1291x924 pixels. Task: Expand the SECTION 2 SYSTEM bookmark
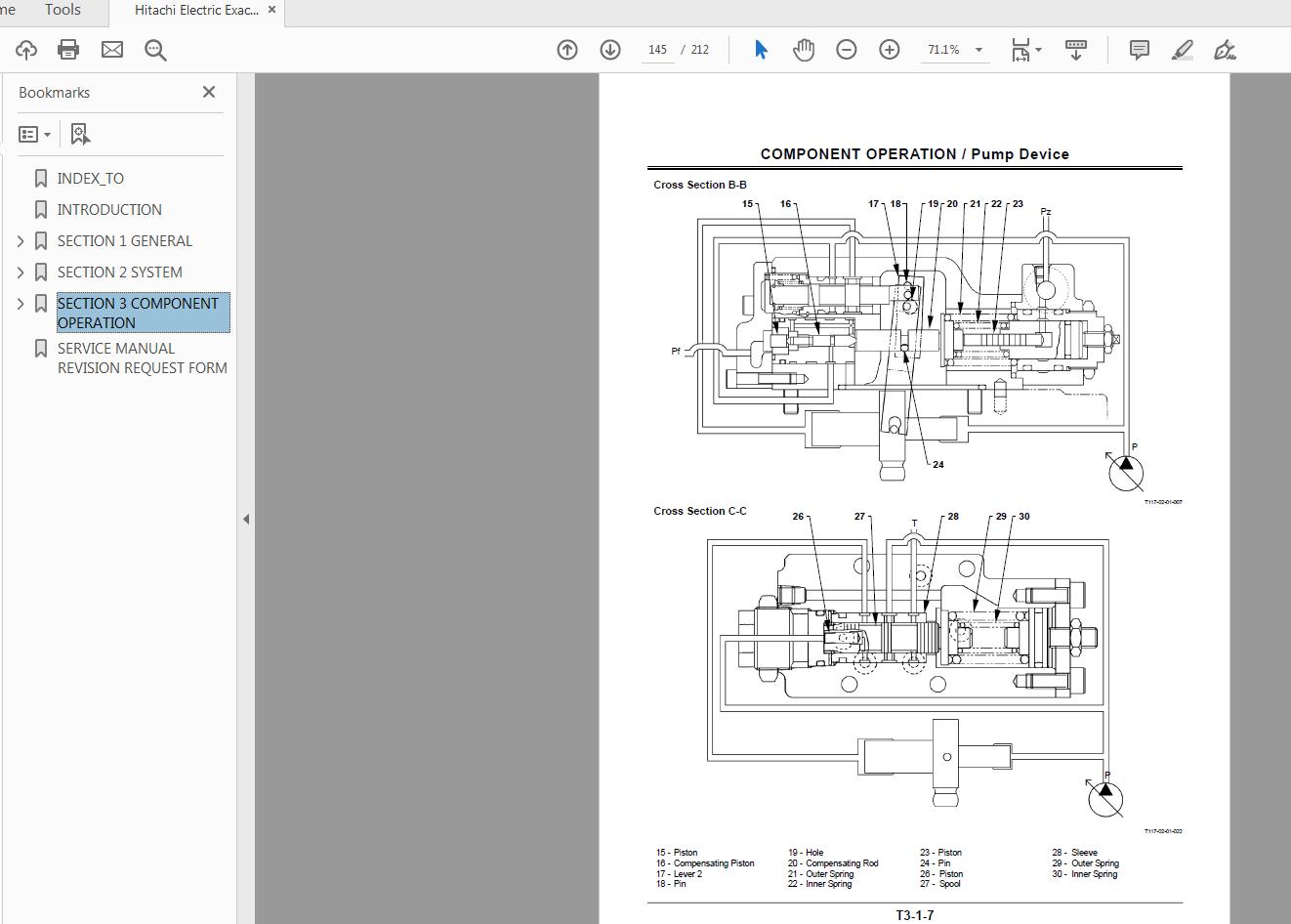coord(21,273)
